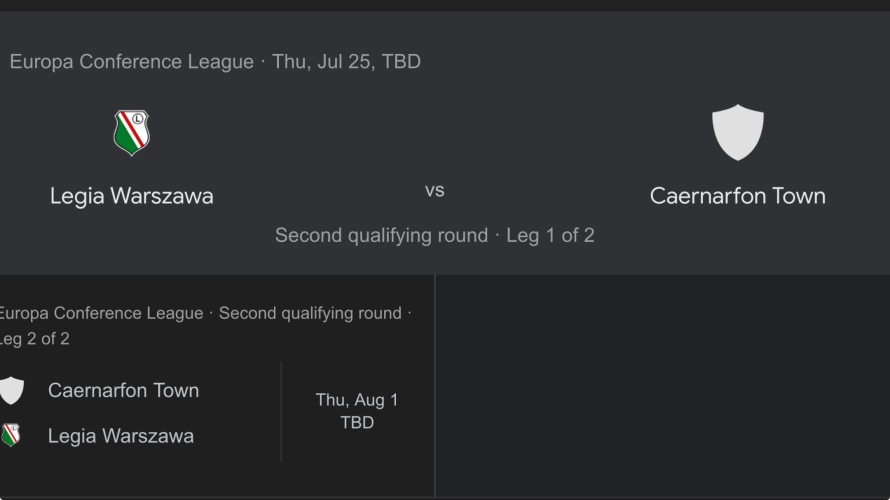The width and height of the screenshot is (890, 500).
Task: Click the "Thu, Aug 1" date in Leg 2 card
Action: (357, 400)
